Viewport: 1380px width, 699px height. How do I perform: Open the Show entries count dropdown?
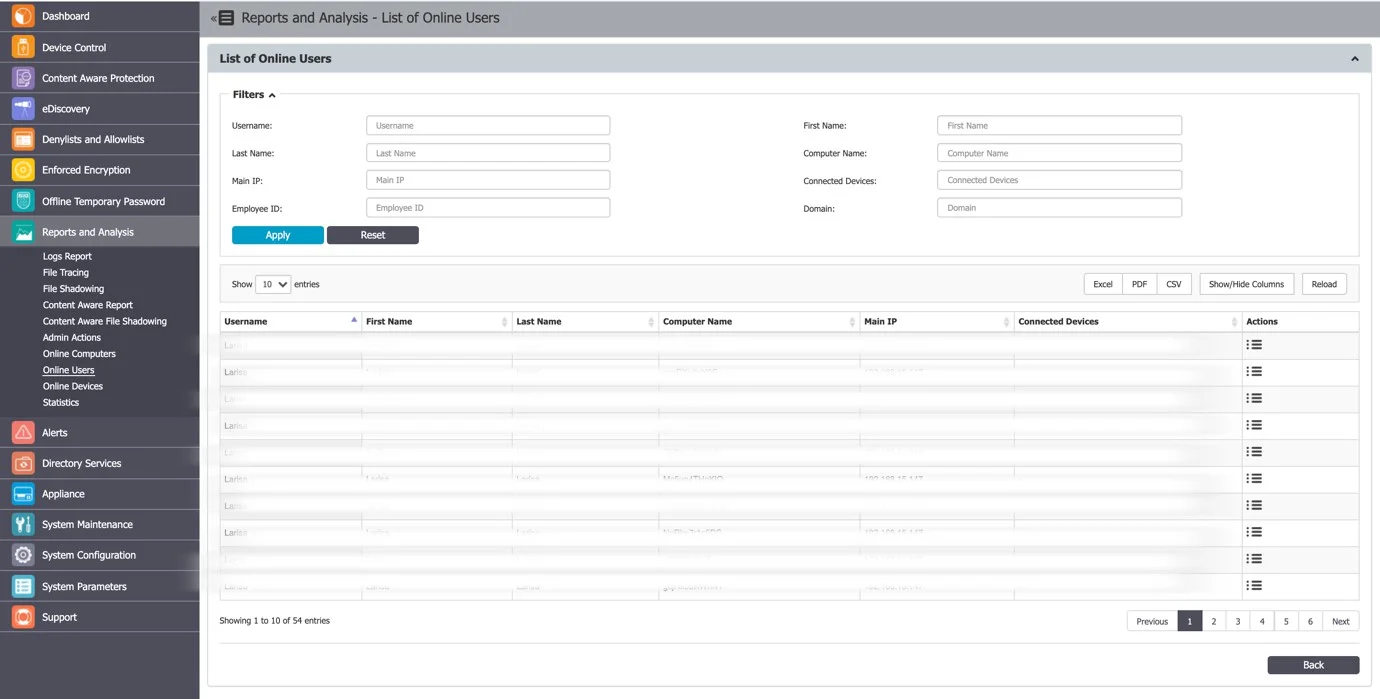tap(273, 284)
